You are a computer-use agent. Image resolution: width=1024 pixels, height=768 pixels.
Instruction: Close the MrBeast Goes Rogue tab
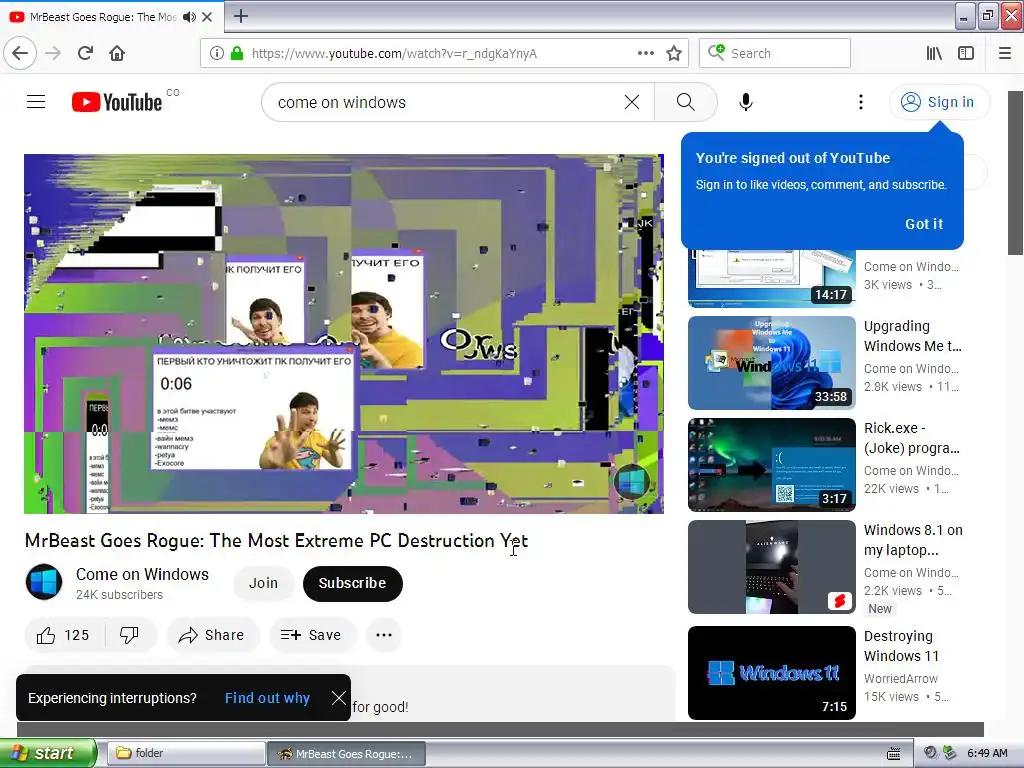(207, 17)
